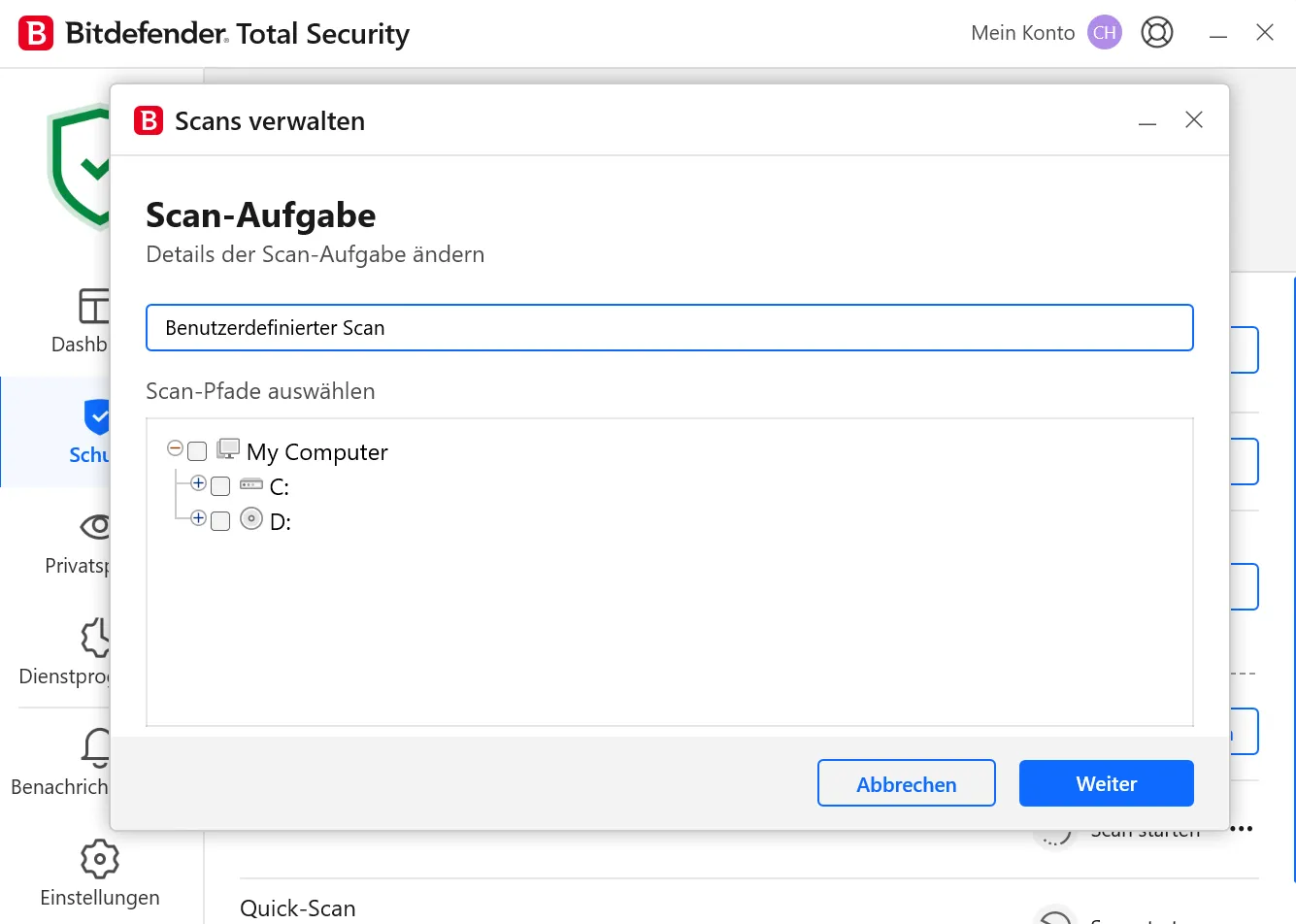The image size is (1296, 924).
Task: Click the My Computer monitor icon
Action: point(228,449)
